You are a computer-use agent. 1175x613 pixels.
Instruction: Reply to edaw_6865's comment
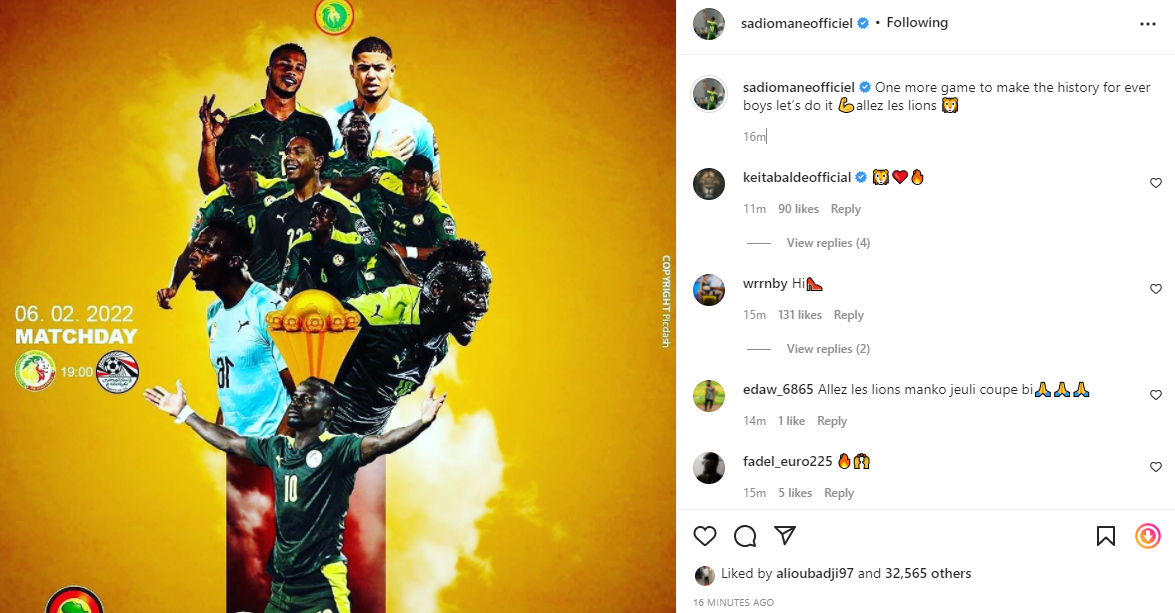[832, 421]
